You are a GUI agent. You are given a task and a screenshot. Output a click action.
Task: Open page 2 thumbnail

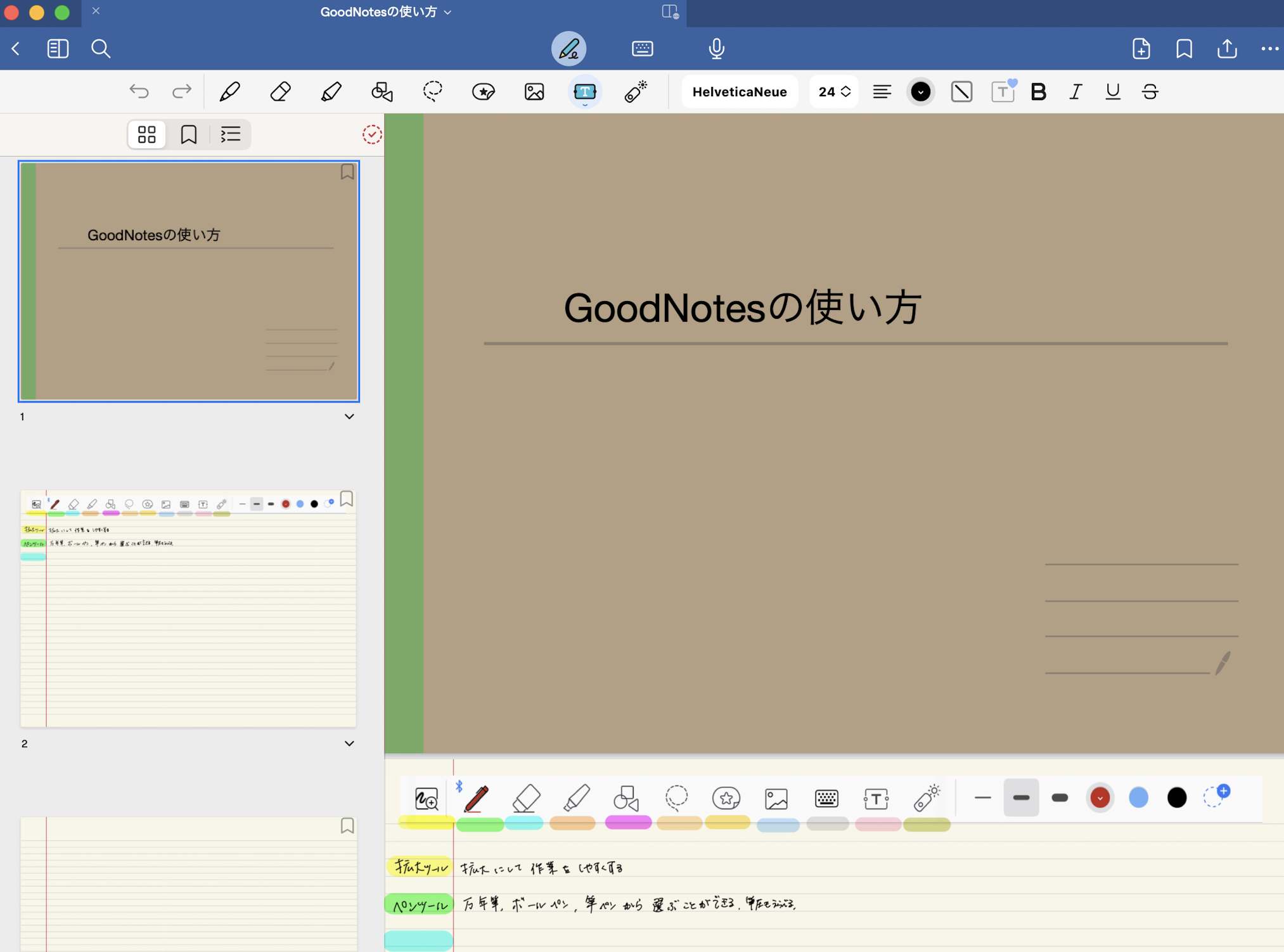tap(188, 608)
